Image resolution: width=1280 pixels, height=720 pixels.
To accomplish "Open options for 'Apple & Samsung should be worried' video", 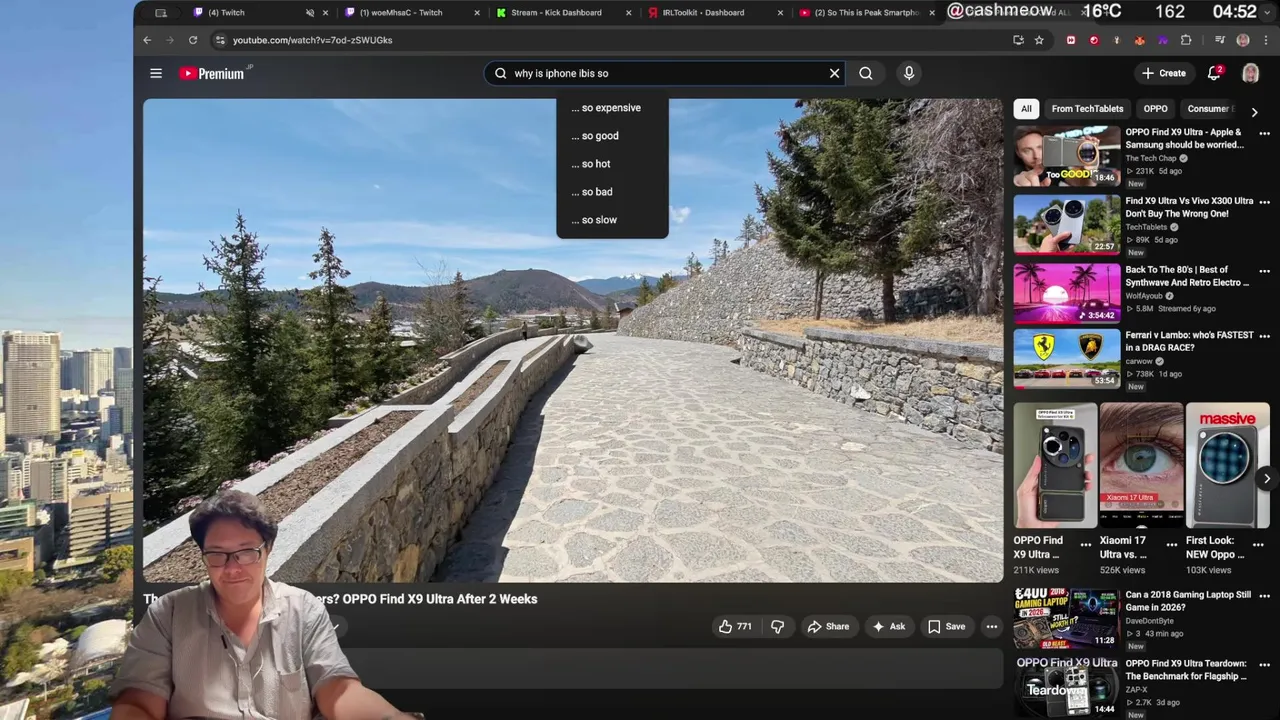I will pos(1264,133).
